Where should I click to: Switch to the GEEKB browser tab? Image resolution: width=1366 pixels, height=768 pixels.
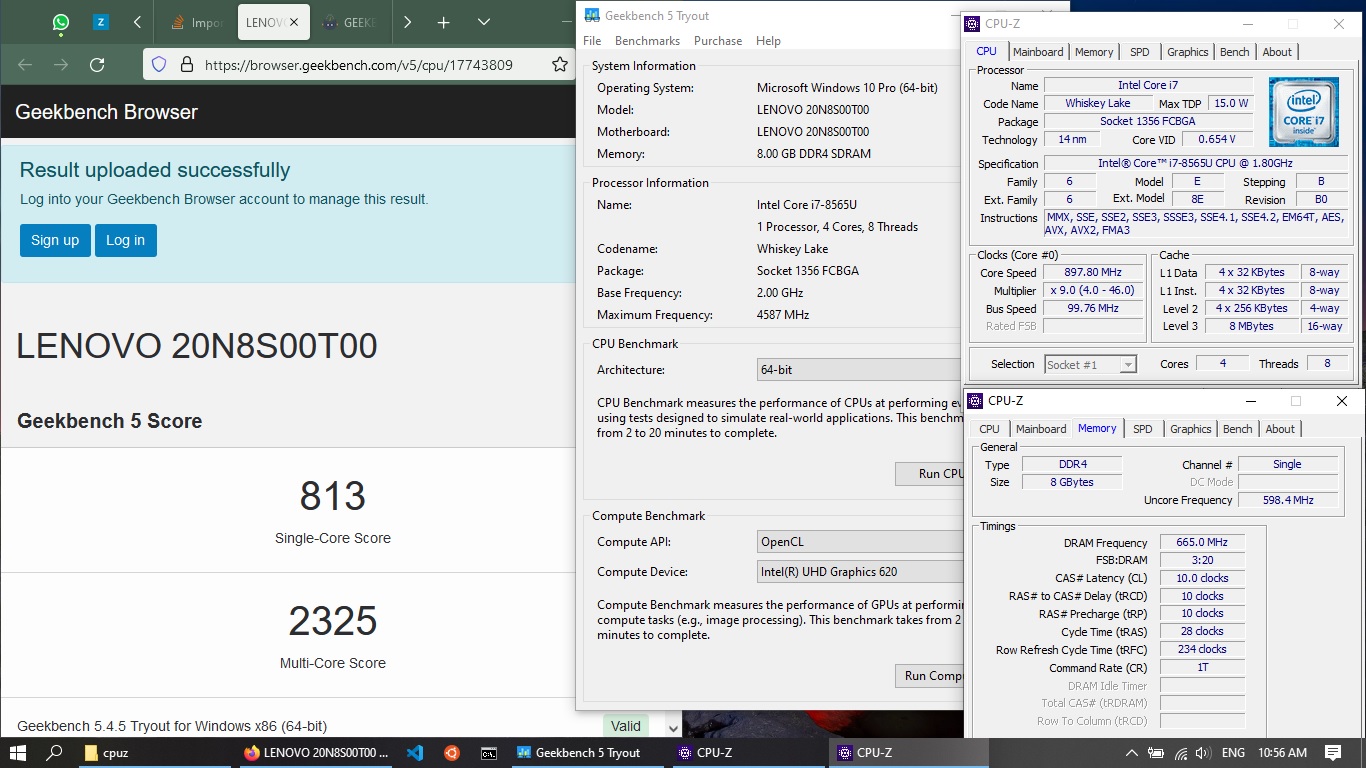350,22
